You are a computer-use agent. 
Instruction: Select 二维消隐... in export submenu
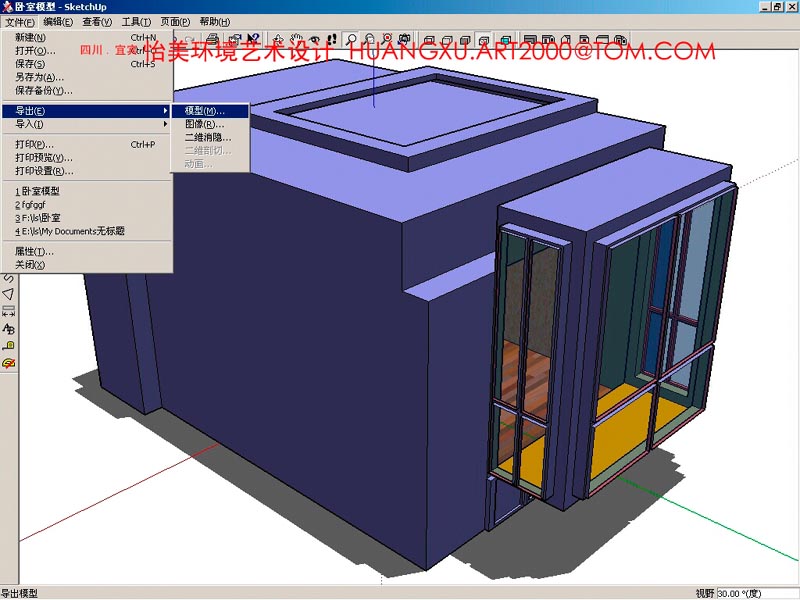210,137
